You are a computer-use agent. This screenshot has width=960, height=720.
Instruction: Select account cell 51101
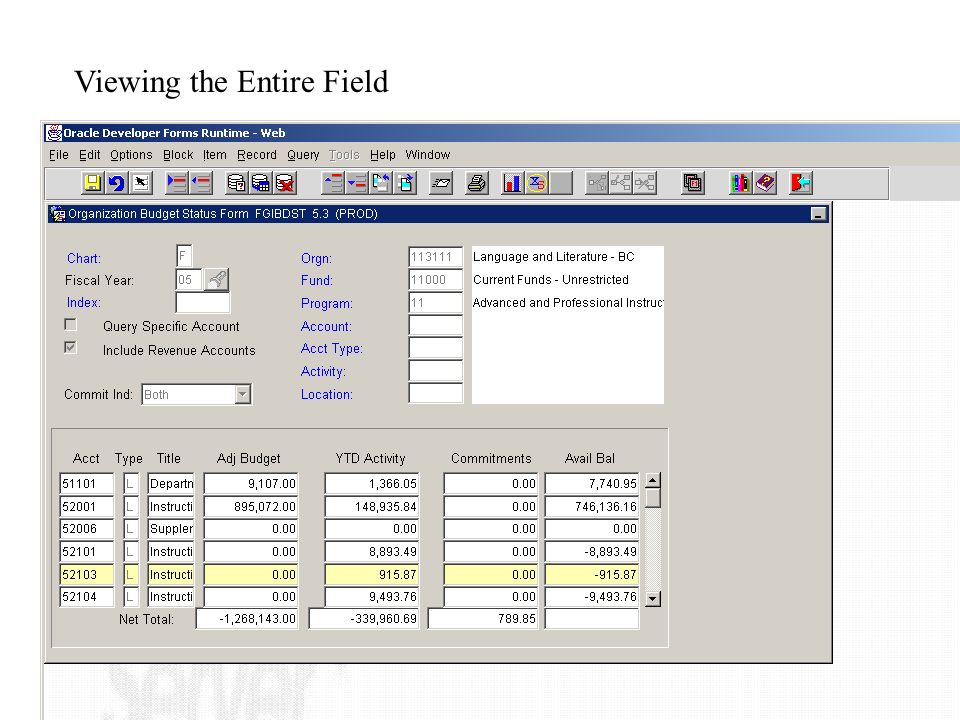pos(87,484)
